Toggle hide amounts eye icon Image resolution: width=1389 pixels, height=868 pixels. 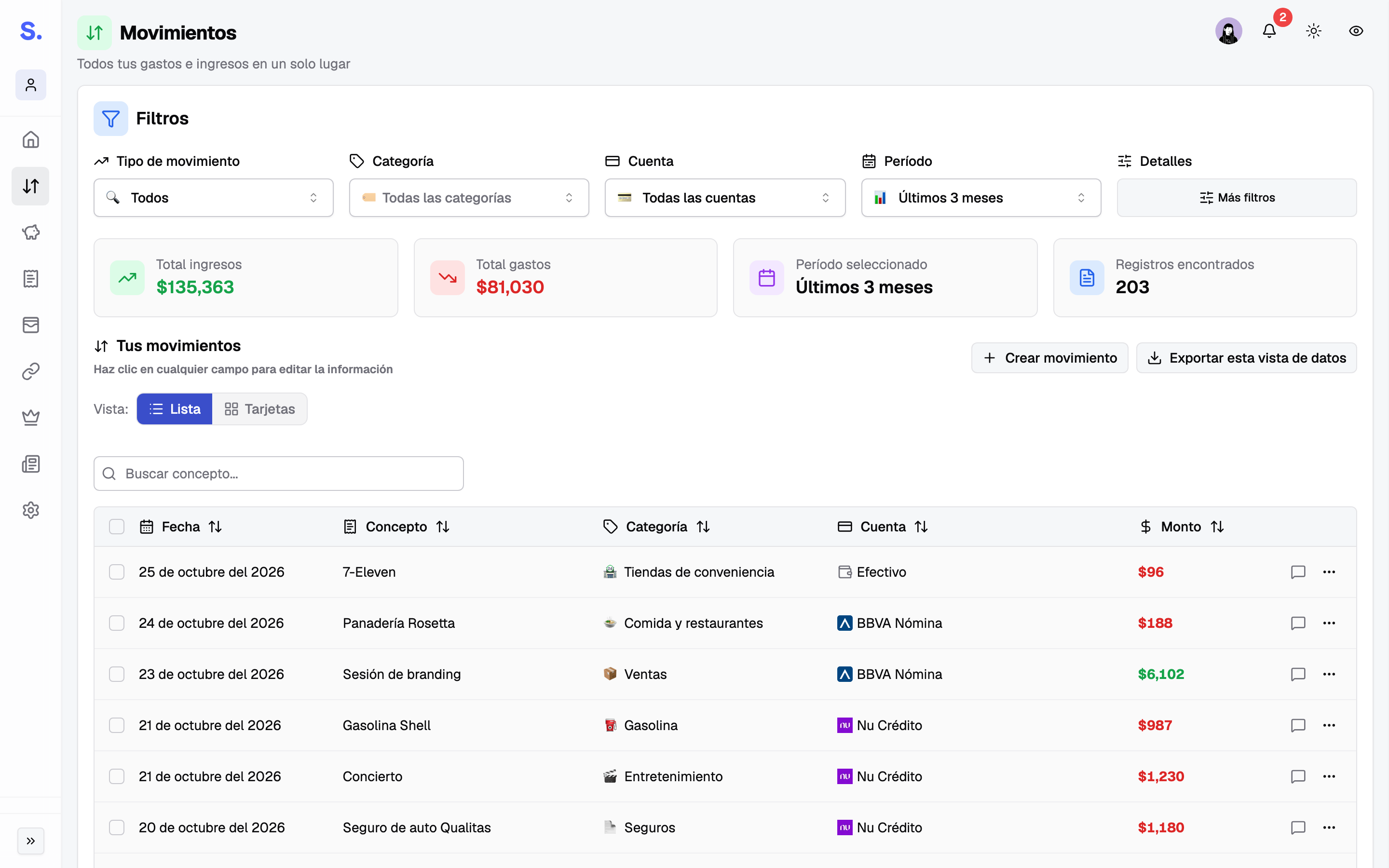coord(1356,31)
